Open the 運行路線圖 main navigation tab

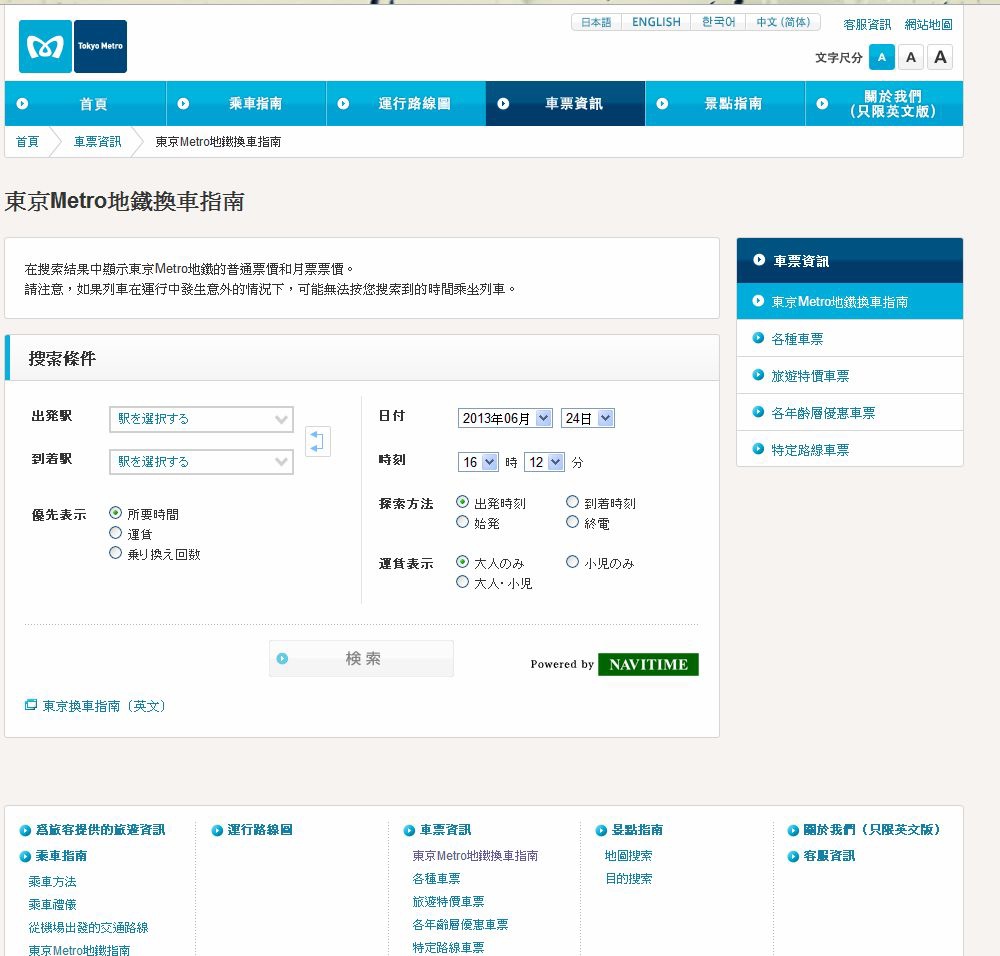[406, 103]
